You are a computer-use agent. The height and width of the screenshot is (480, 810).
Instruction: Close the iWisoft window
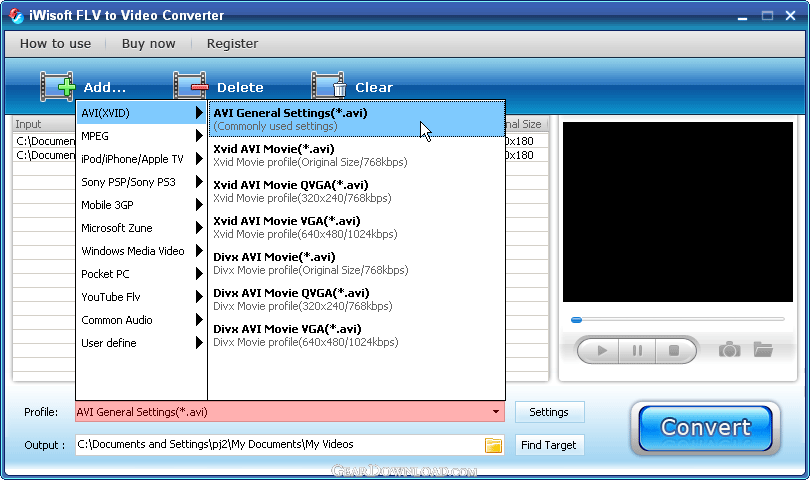click(x=790, y=16)
